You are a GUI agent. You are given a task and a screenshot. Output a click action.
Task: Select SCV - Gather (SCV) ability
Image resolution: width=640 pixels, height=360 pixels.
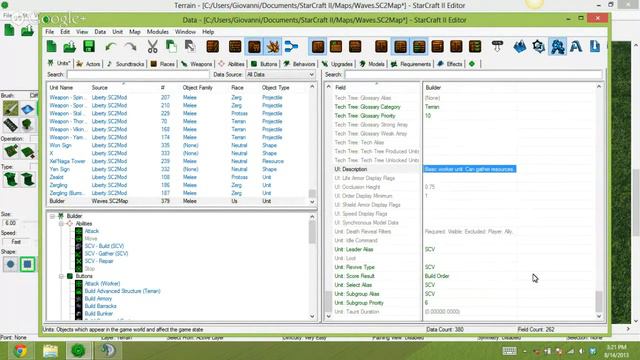pos(106,253)
